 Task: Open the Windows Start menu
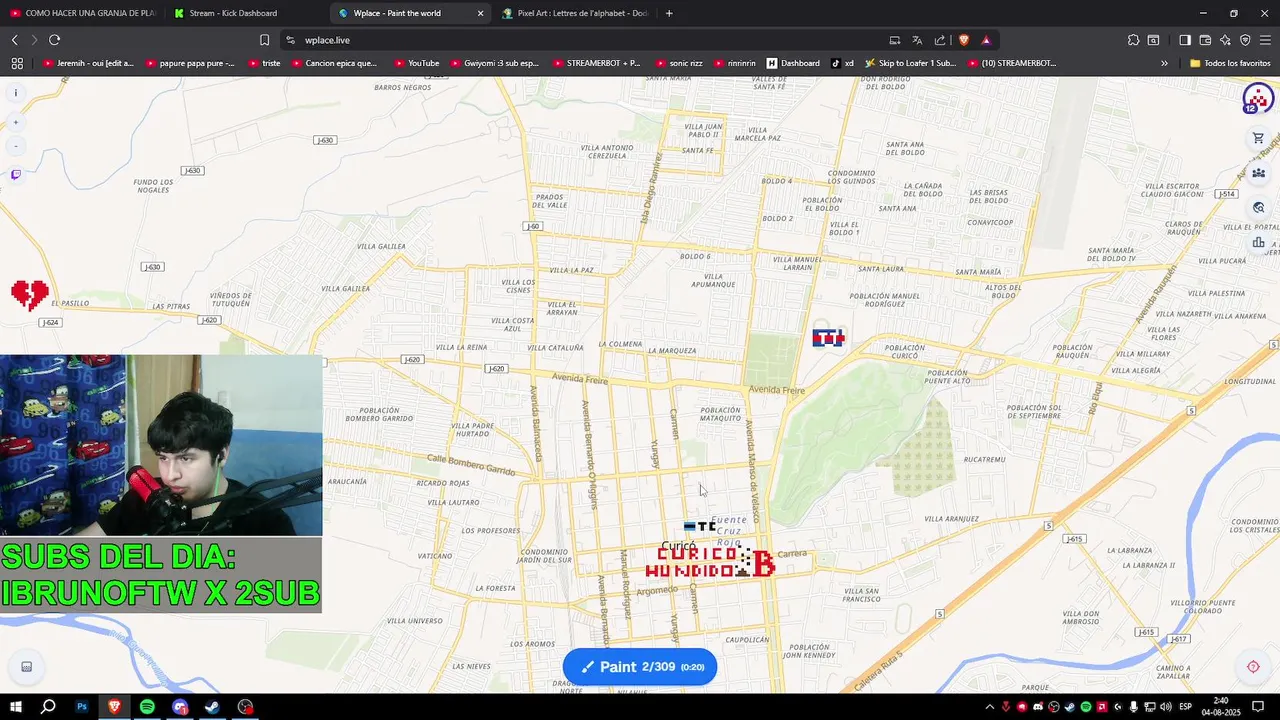pyautogui.click(x=16, y=707)
